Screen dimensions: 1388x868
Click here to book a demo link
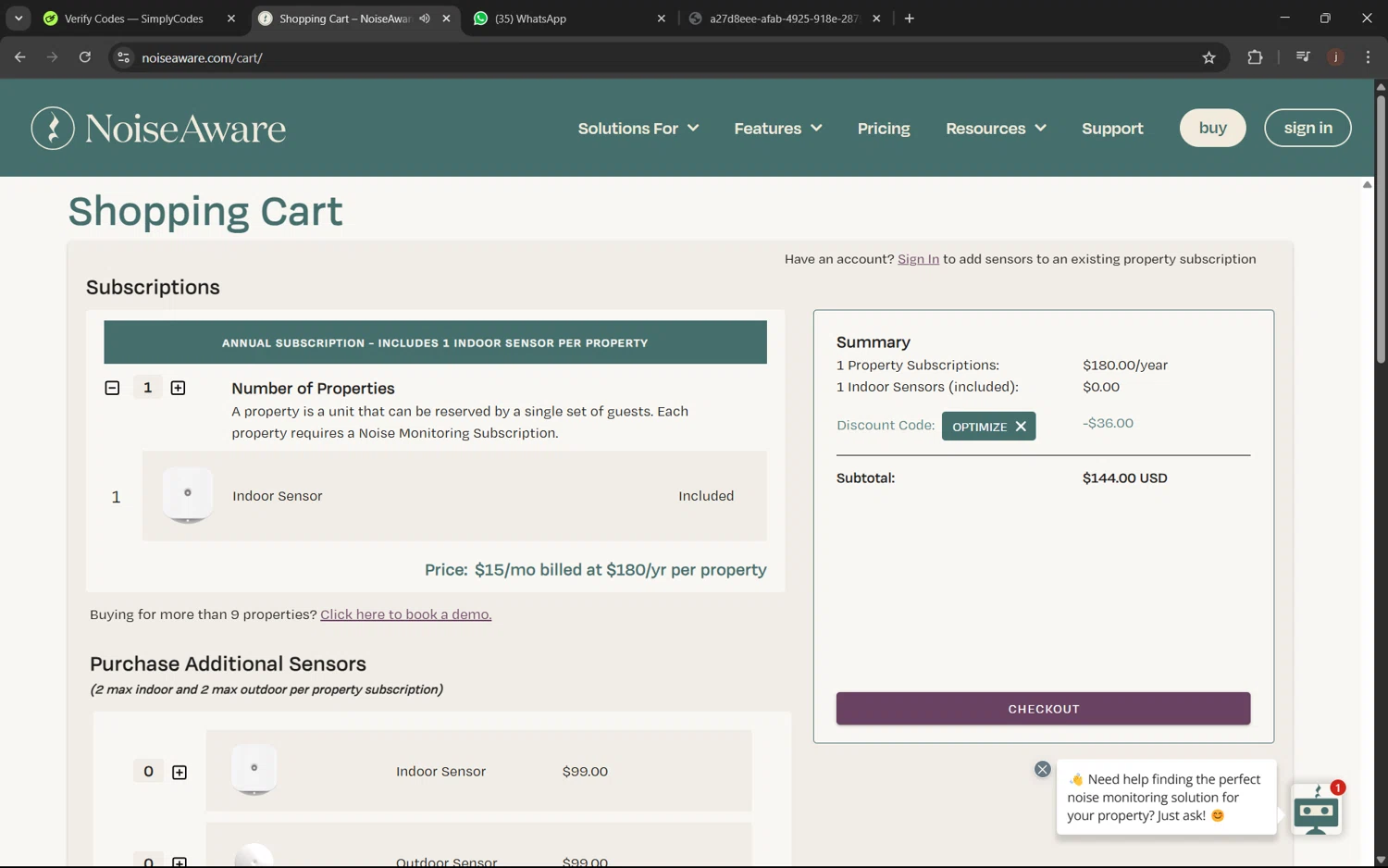pyautogui.click(x=405, y=614)
